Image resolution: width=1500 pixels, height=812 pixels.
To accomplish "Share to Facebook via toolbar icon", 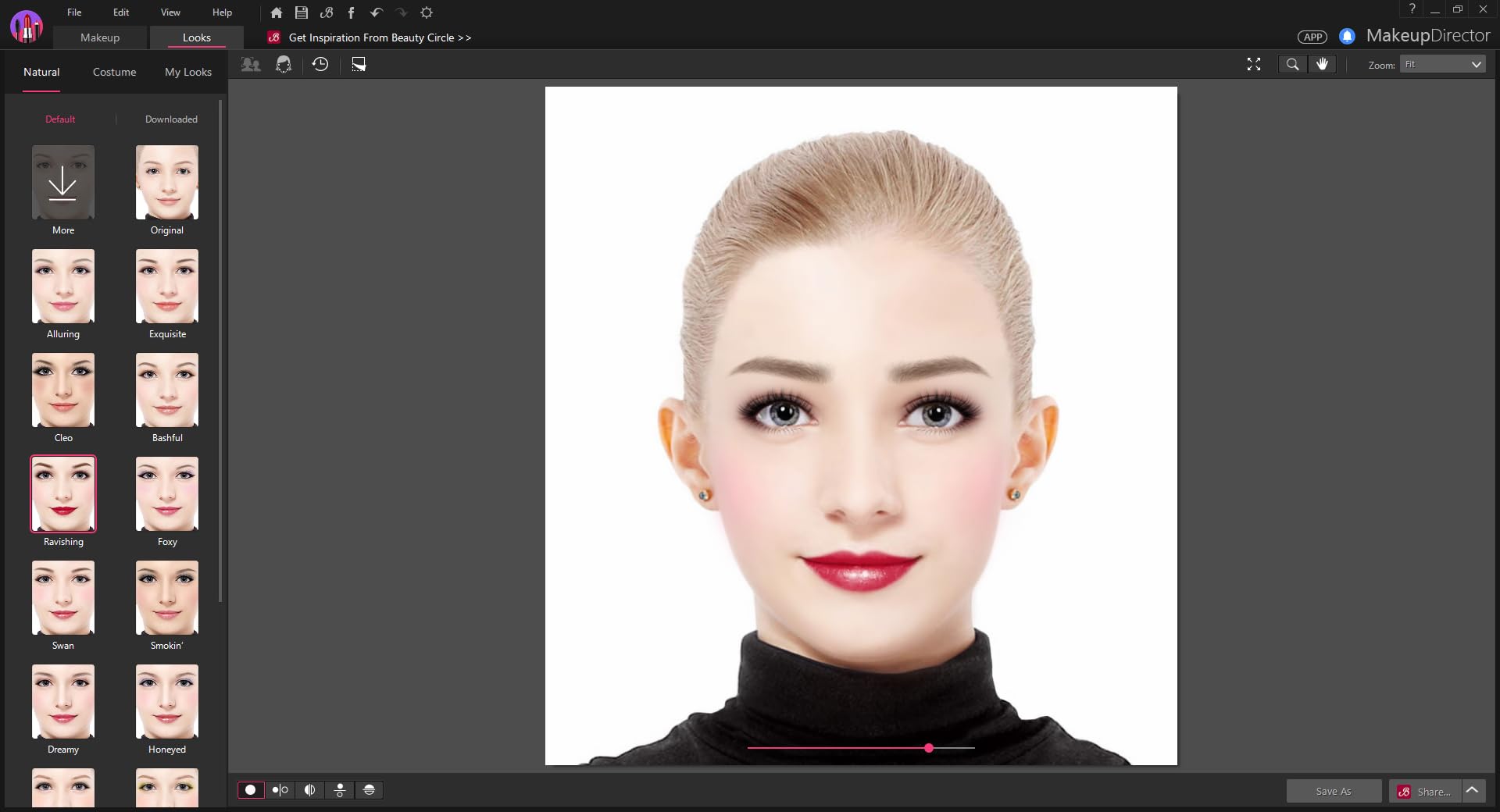I will pyautogui.click(x=351, y=12).
